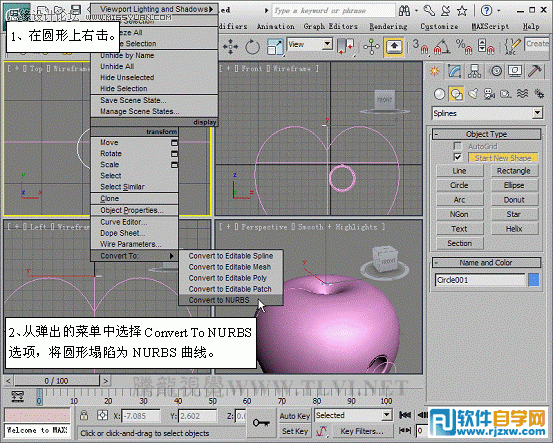Open the Hierarchy panel tab icon
The width and height of the screenshot is (553, 443).
pyautogui.click(x=474, y=71)
